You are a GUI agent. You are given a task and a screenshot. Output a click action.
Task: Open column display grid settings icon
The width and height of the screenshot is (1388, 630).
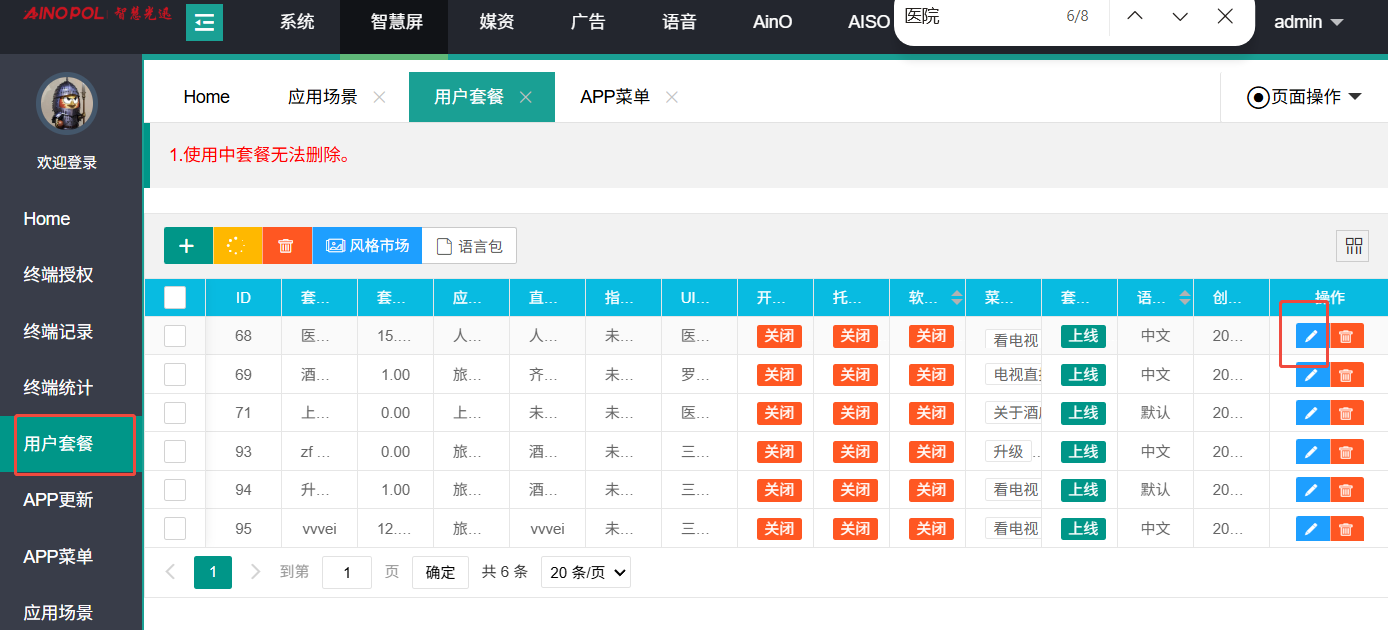[1354, 246]
